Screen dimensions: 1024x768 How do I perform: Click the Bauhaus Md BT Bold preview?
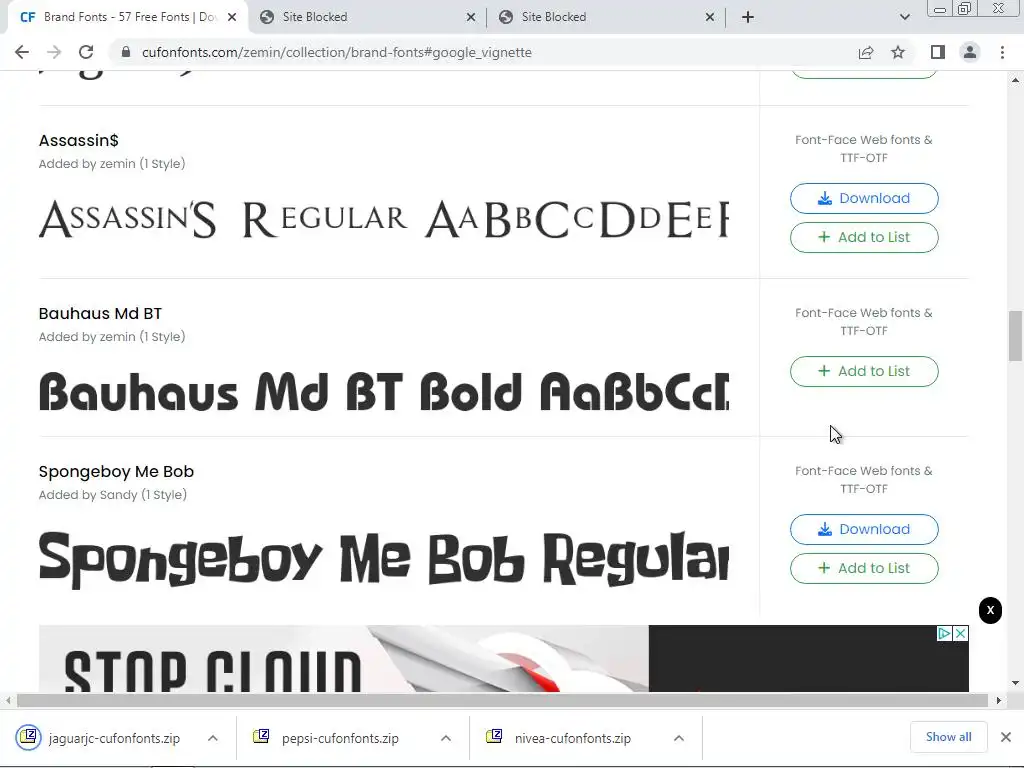point(383,392)
